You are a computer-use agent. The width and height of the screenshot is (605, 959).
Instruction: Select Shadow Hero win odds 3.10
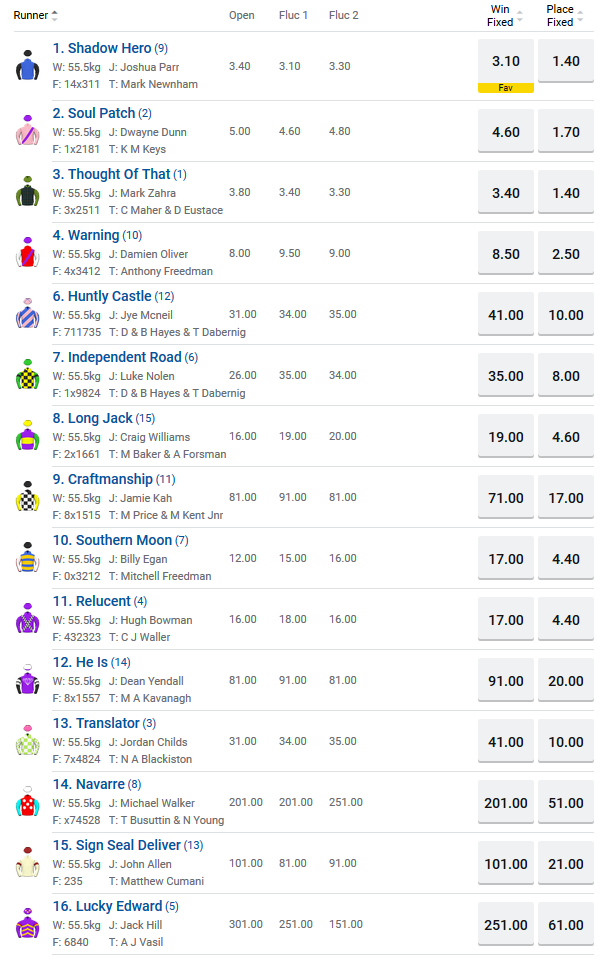pos(505,61)
